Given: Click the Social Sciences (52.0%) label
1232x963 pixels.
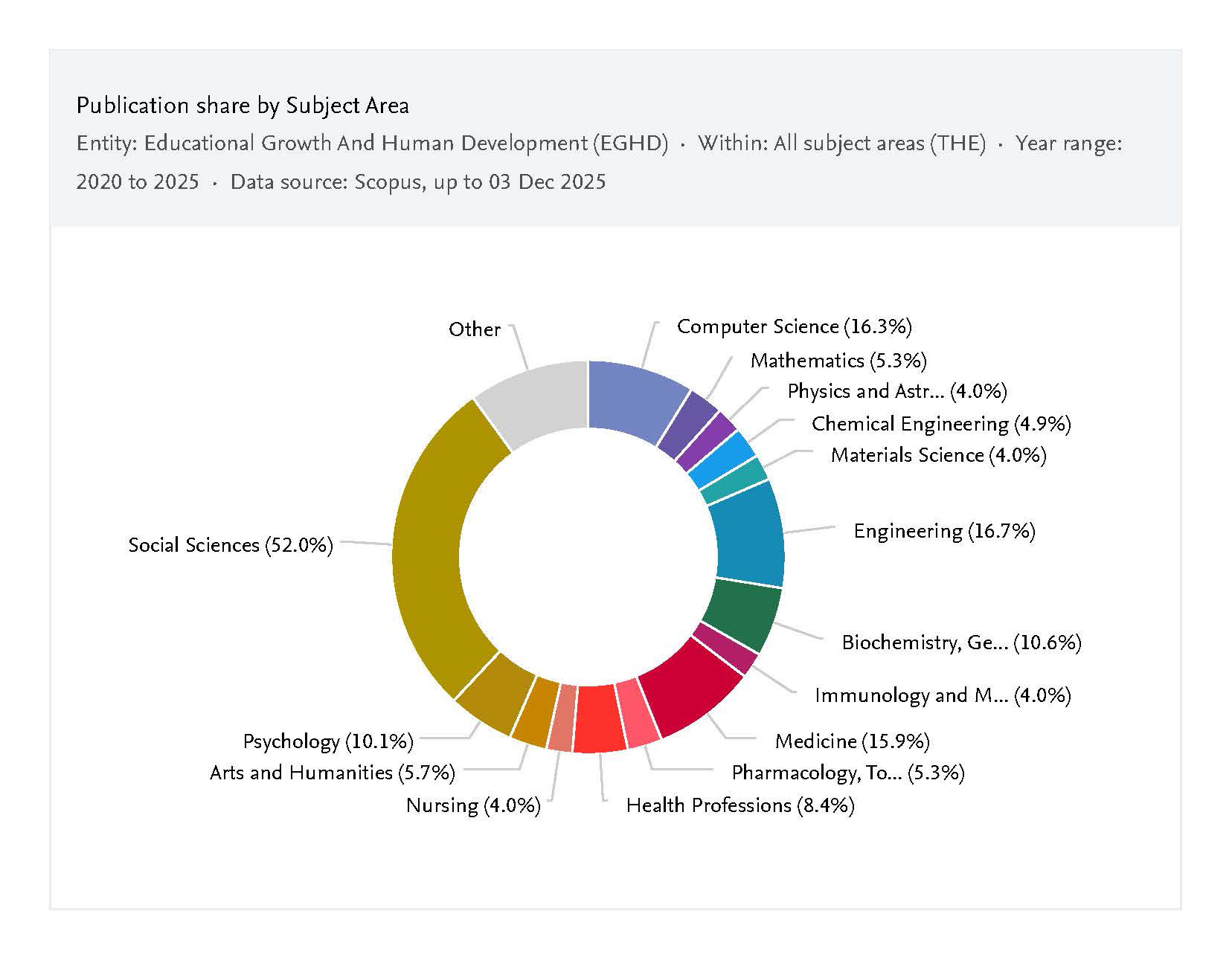Looking at the screenshot, I should tap(231, 545).
